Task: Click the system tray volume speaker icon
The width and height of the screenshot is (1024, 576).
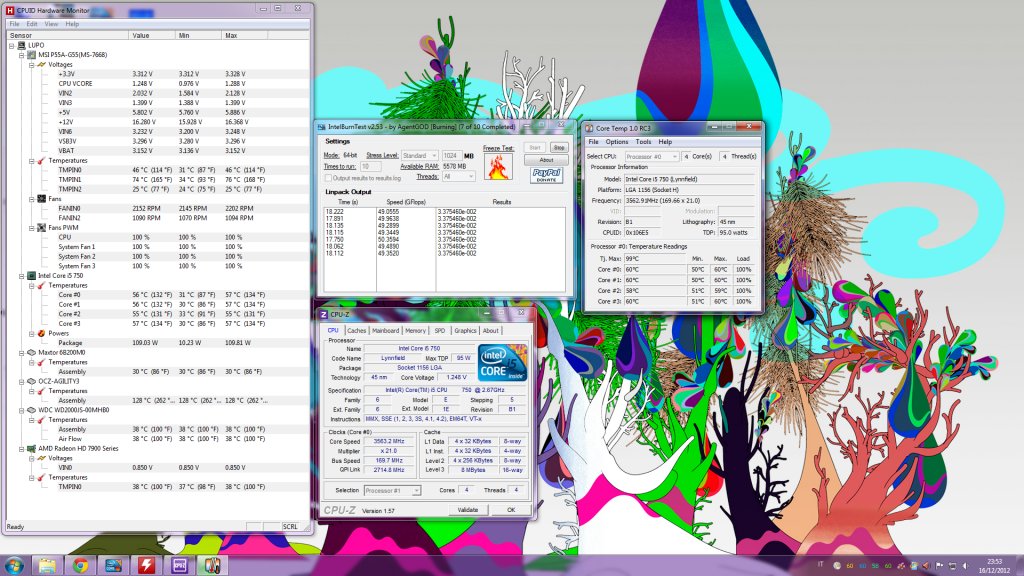Action: pyautogui.click(x=965, y=566)
